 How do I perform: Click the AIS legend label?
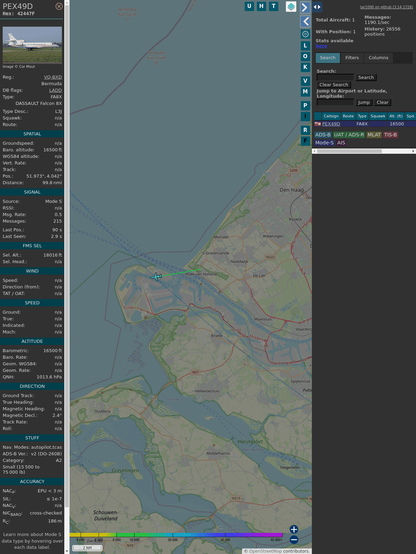click(x=341, y=143)
